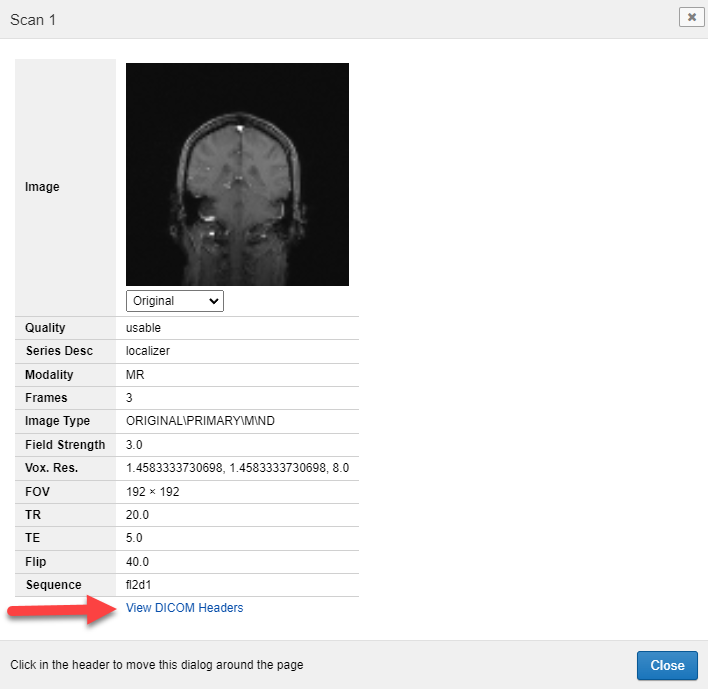Click the Flip value 40.0
Screen dimensions: 708x689
coord(137,562)
